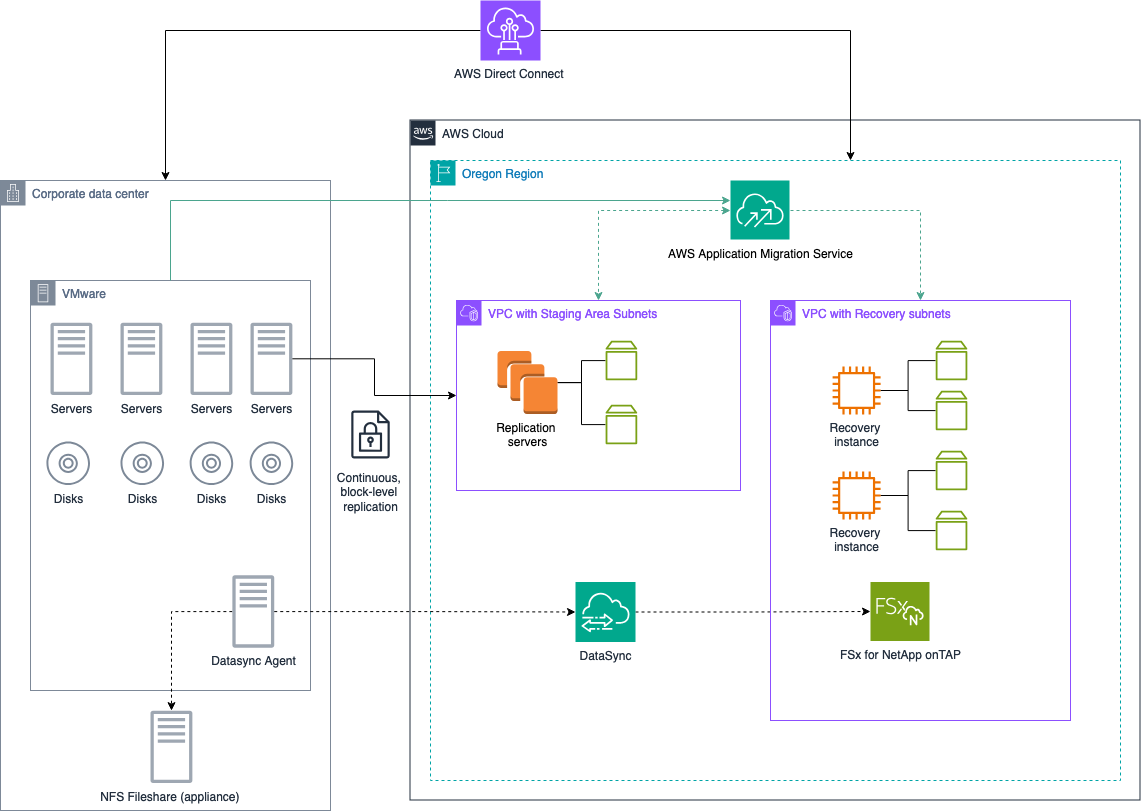1141x811 pixels.
Task: Select the Corporate data center building icon
Action: (x=12, y=193)
